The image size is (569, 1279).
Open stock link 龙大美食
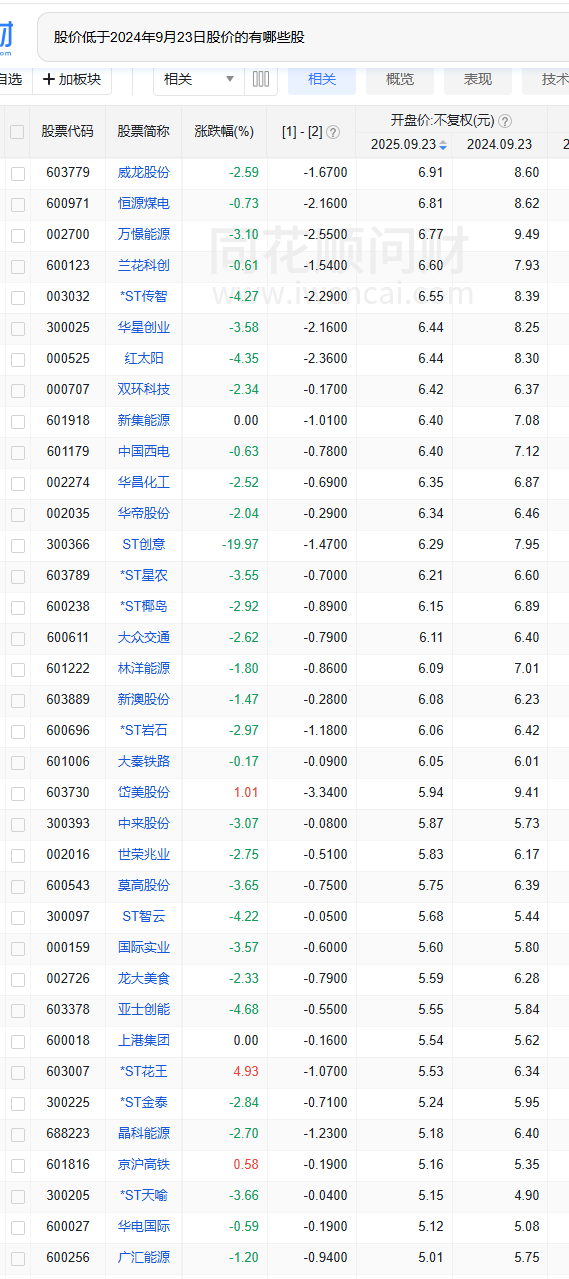pyautogui.click(x=144, y=979)
